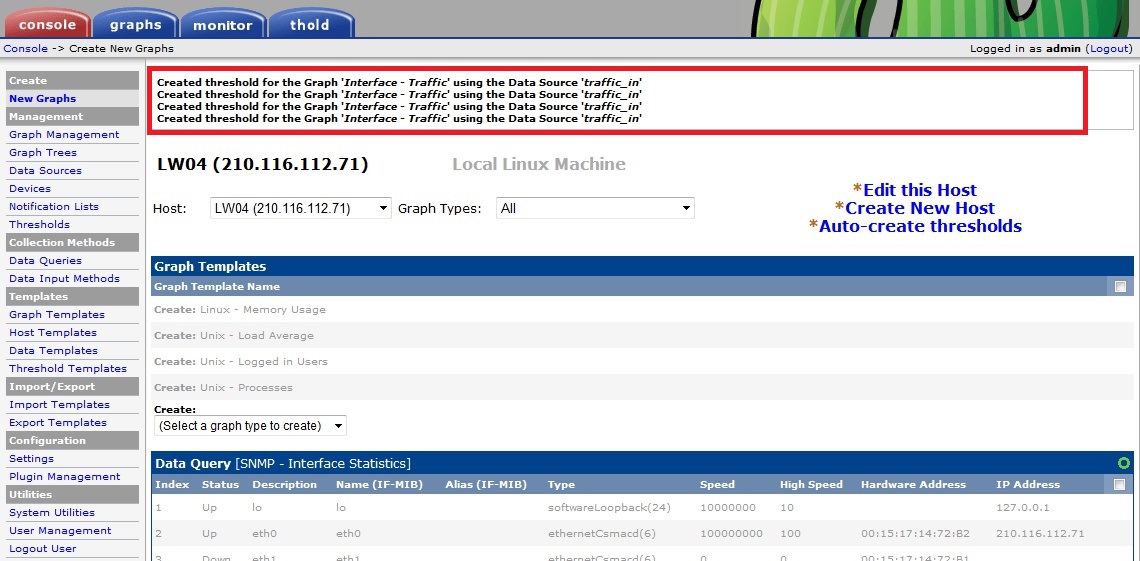The height and width of the screenshot is (561, 1140).
Task: Click the softwareLoopback(24) type cell
Action: [x=609, y=507]
